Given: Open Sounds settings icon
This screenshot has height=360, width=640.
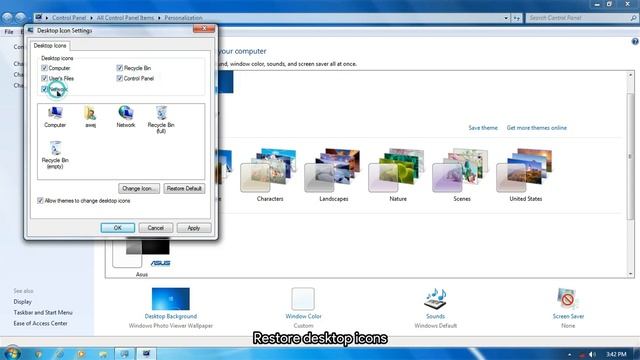Looking at the screenshot, I should (x=435, y=299).
